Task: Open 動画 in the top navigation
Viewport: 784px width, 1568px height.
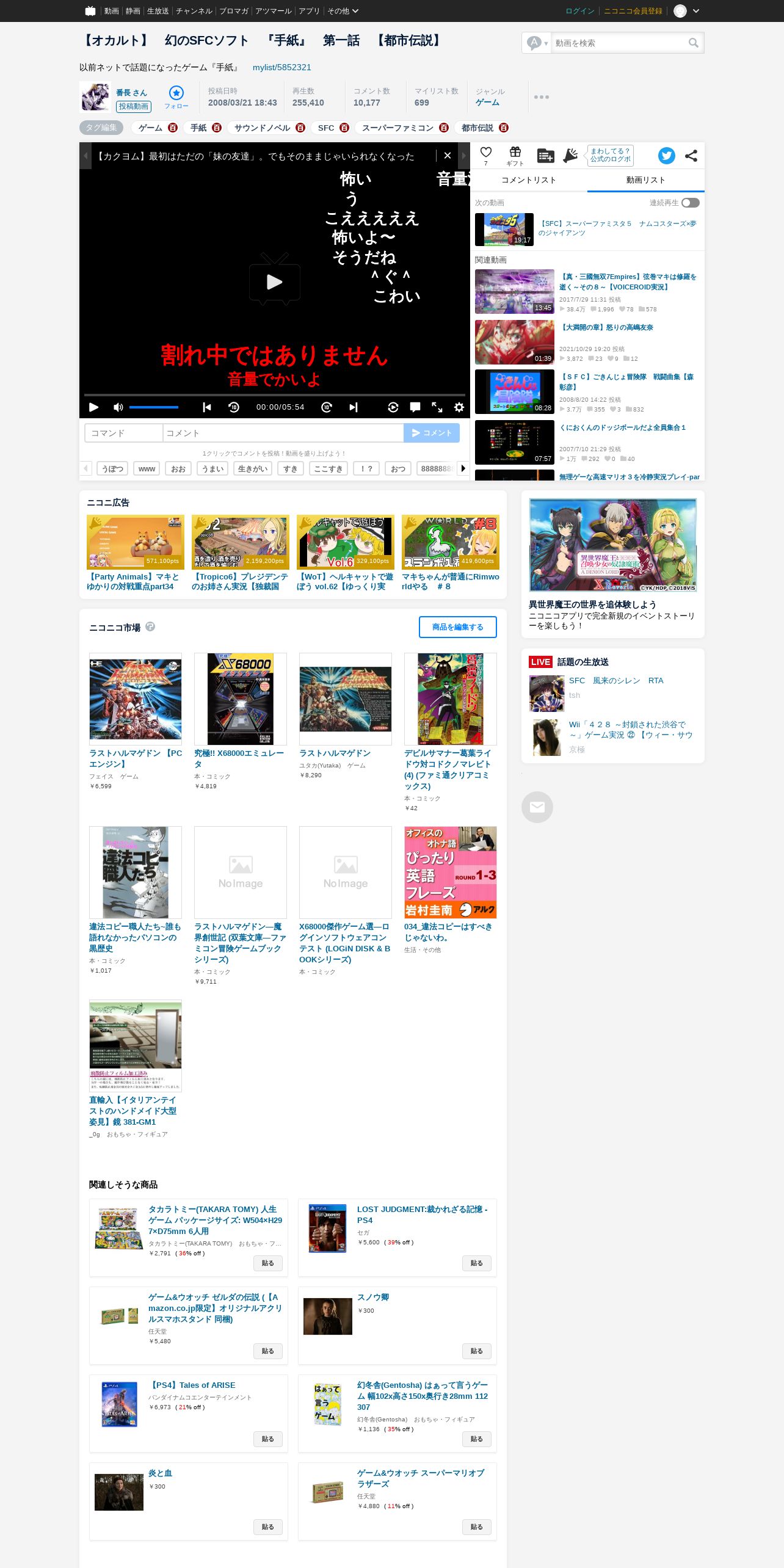Action: point(112,11)
